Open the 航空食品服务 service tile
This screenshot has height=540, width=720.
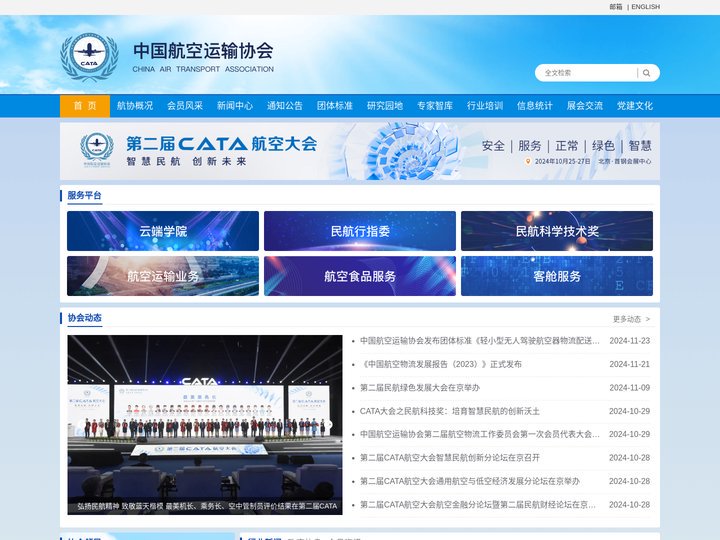(x=360, y=276)
